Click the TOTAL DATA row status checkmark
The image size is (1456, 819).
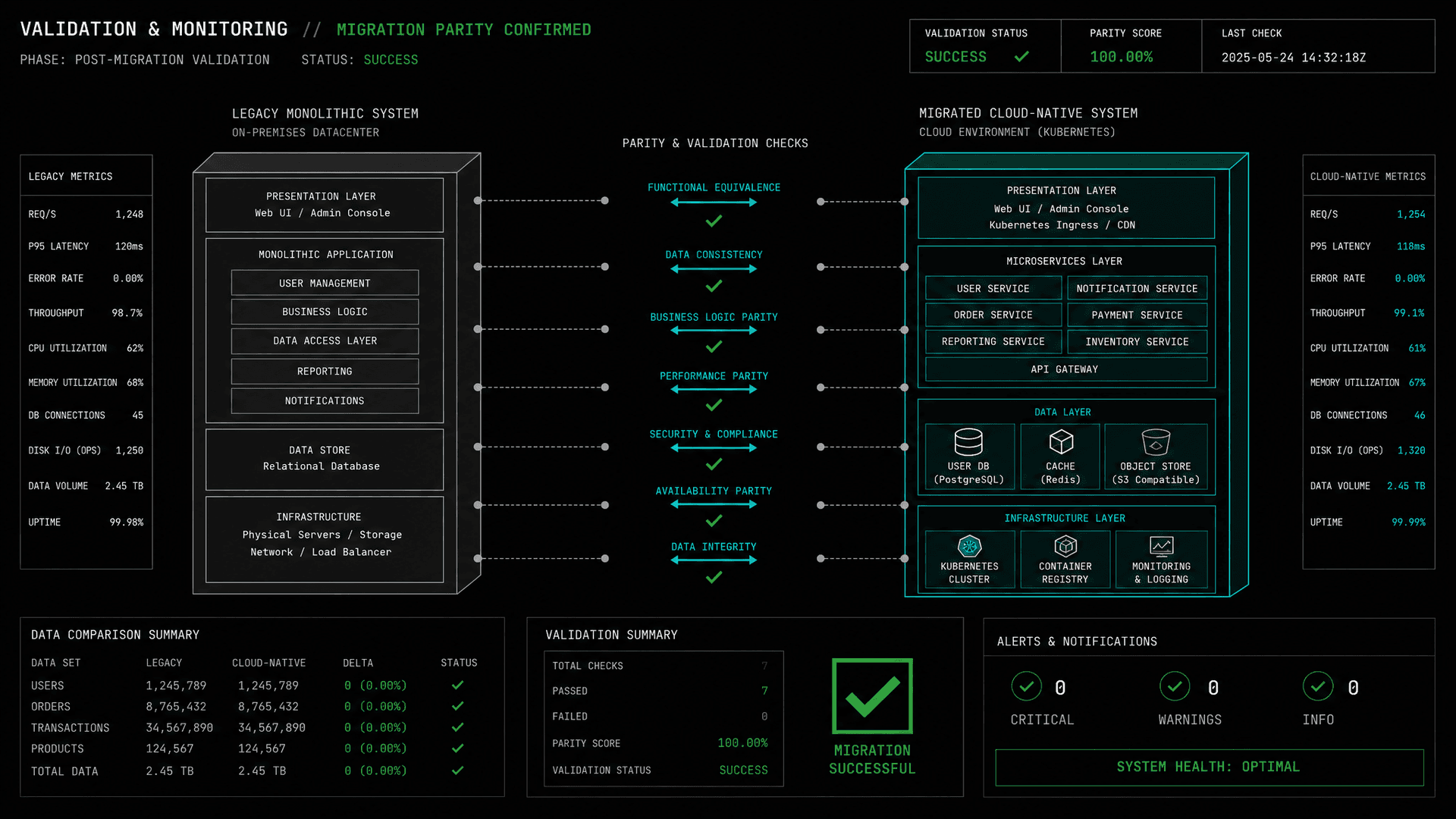tap(457, 770)
